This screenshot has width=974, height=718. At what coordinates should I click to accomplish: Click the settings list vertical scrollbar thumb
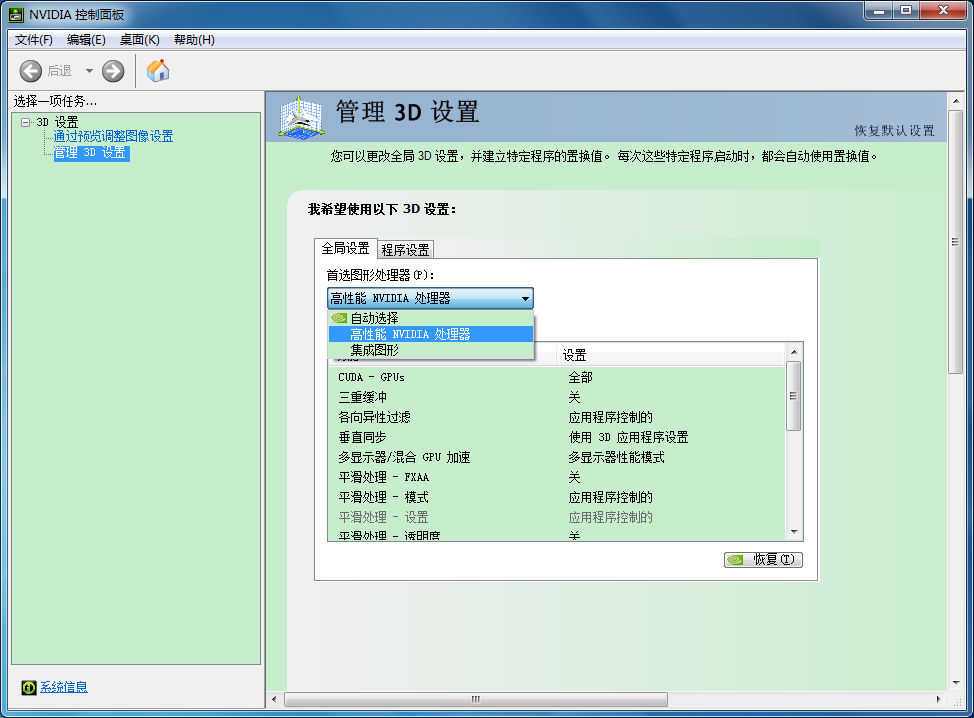(794, 396)
